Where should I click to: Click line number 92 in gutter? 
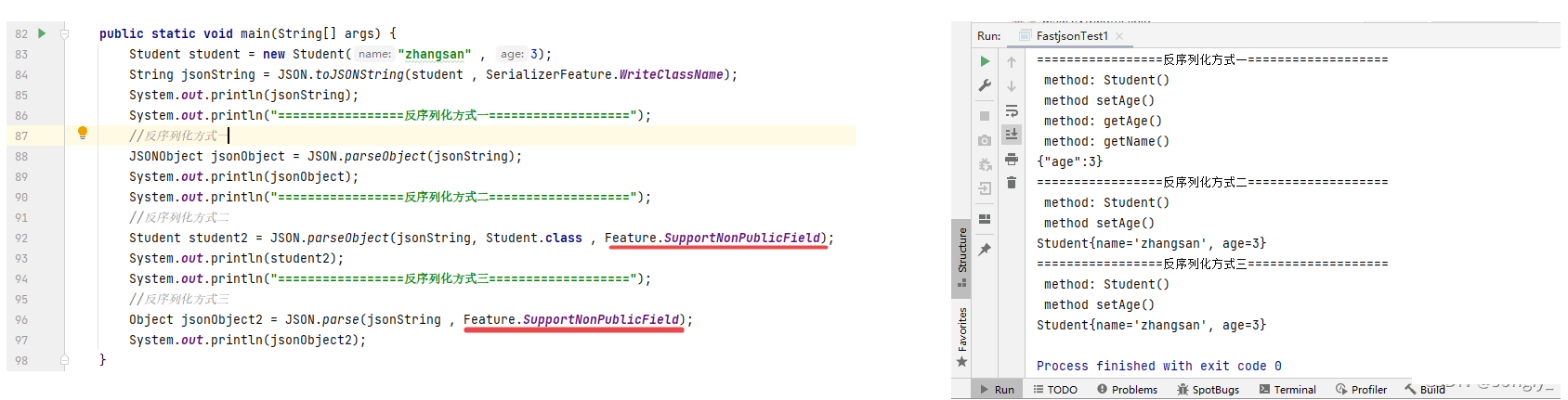pyautogui.click(x=21, y=238)
